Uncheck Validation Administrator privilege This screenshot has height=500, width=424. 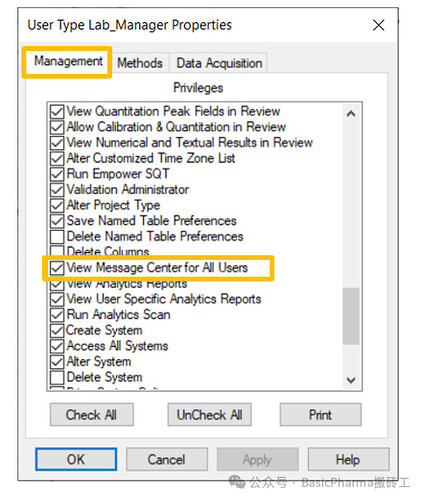pyautogui.click(x=57, y=190)
